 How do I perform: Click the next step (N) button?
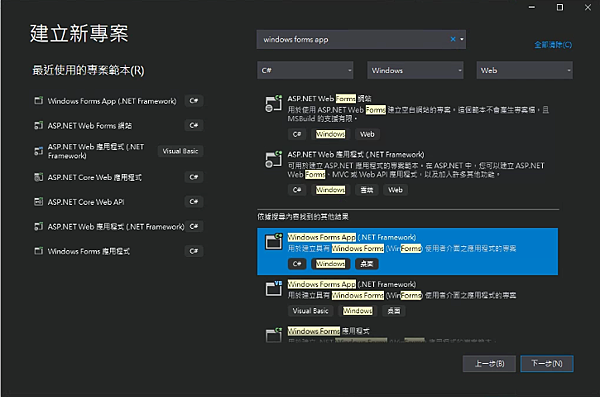click(547, 364)
